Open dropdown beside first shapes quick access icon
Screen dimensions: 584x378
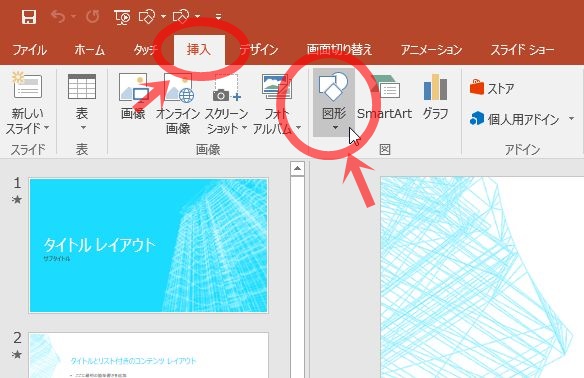point(163,16)
